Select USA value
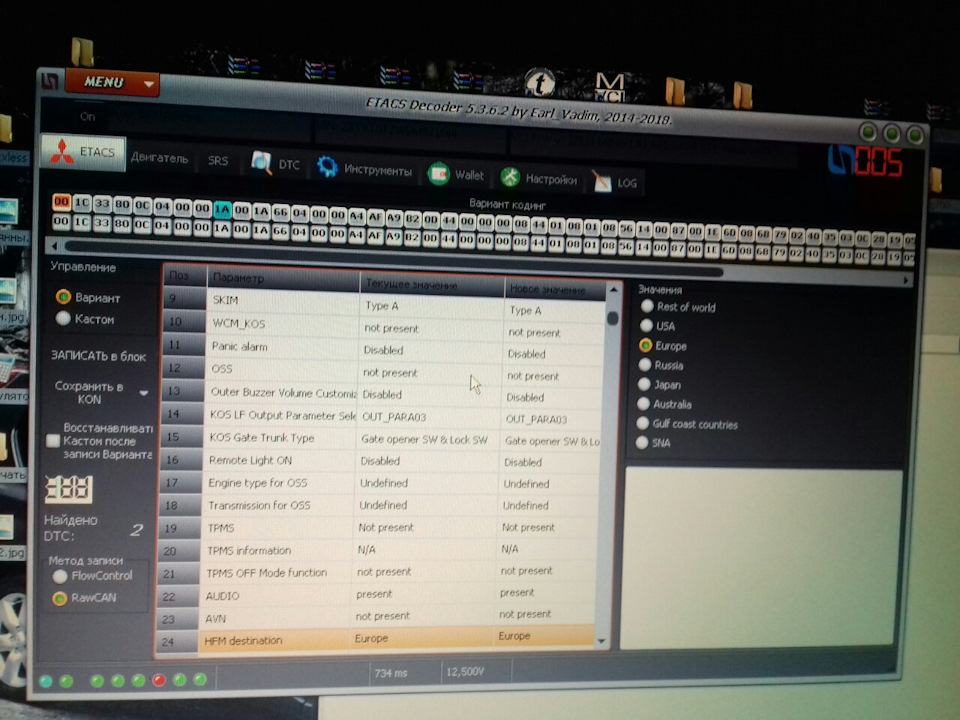 click(647, 326)
